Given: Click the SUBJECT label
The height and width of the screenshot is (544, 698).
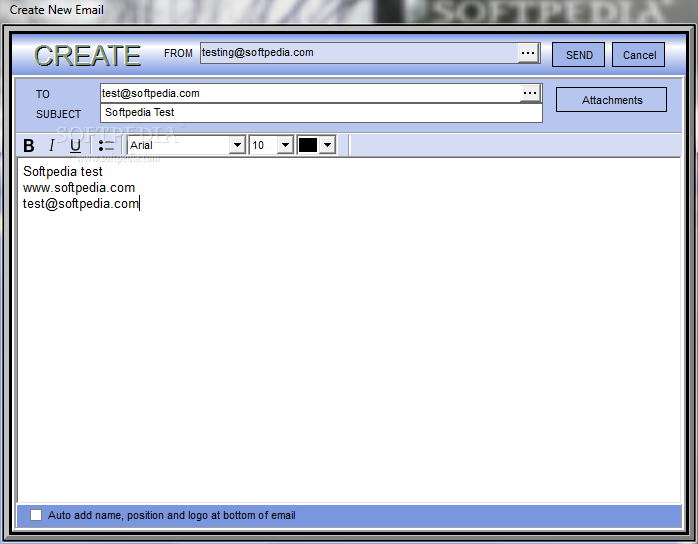Looking at the screenshot, I should [x=58, y=114].
